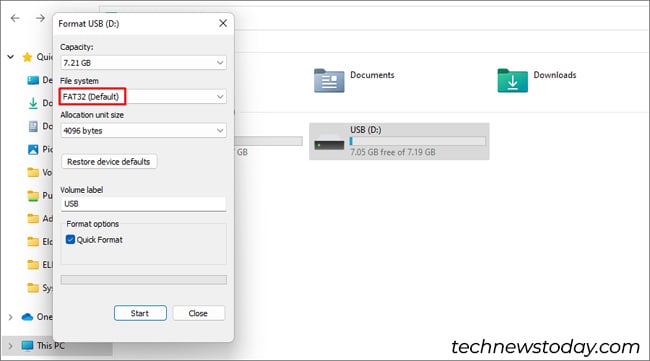Select the Quick access star icon

27,57
